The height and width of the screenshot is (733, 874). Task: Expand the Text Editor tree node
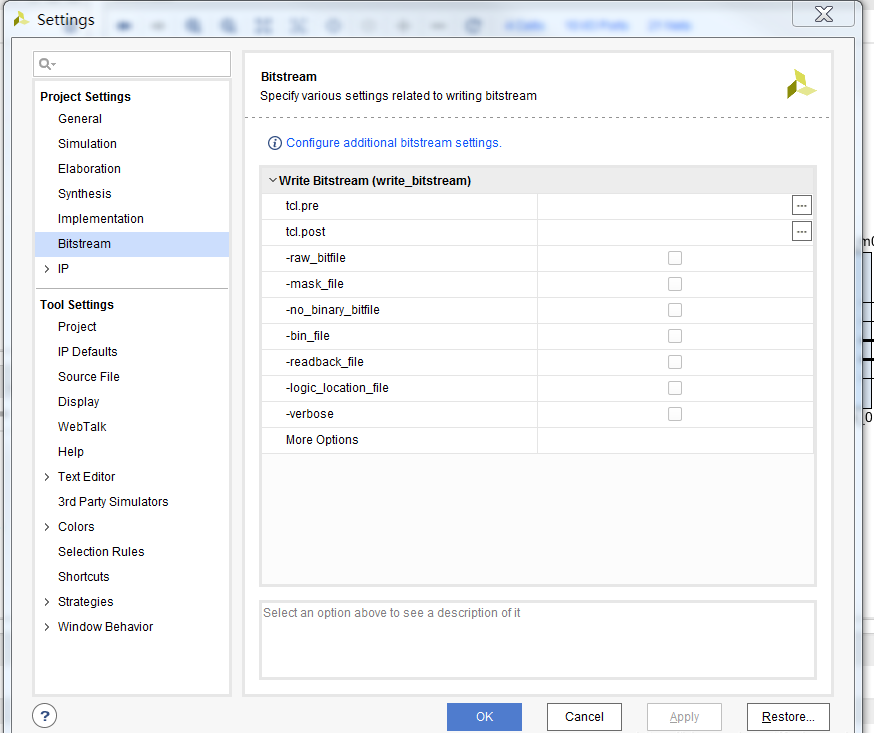[47, 477]
